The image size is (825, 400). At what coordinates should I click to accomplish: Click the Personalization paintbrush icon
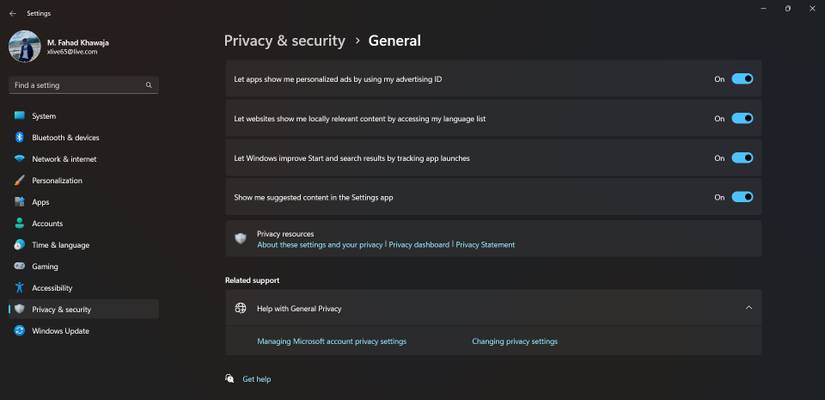click(19, 181)
